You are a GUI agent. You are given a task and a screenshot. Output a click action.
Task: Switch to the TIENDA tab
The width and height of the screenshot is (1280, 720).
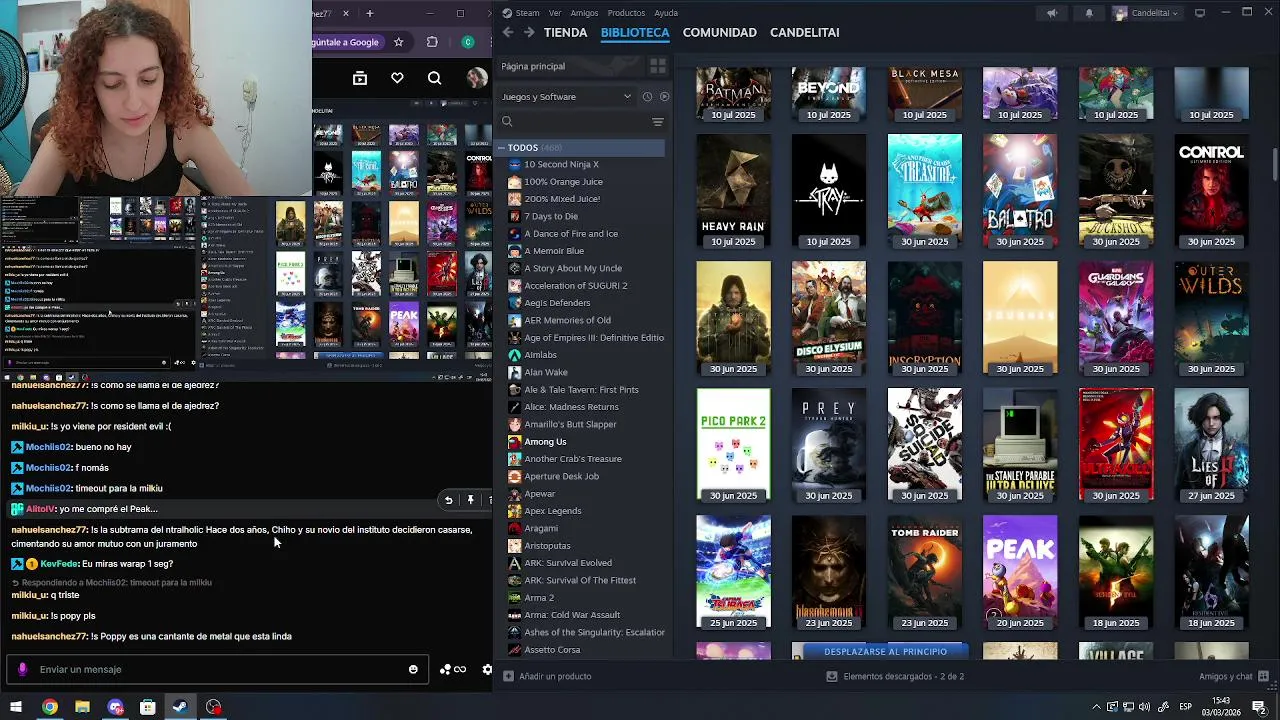click(x=565, y=32)
